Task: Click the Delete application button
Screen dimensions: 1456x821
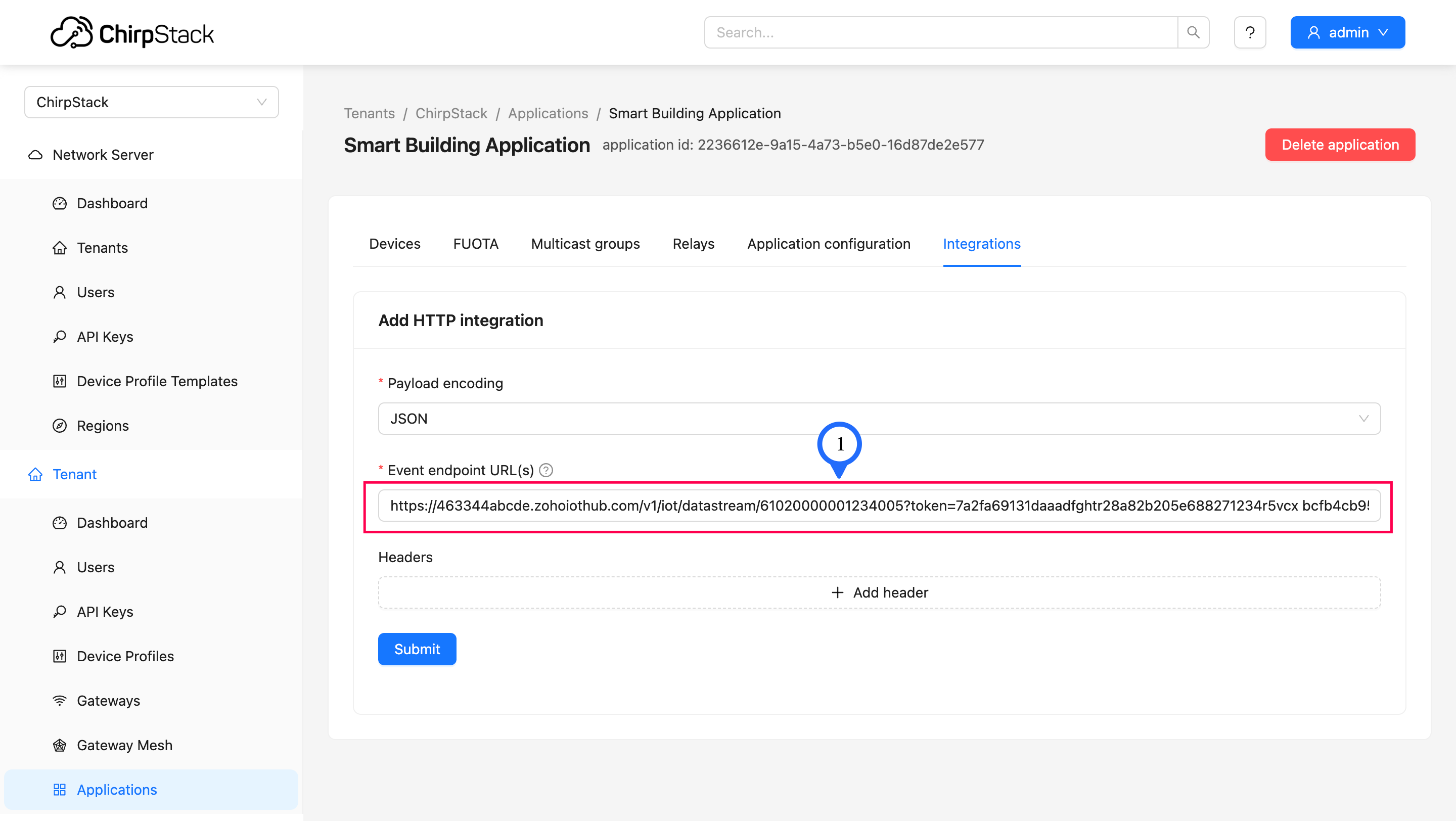Action: pyautogui.click(x=1340, y=145)
